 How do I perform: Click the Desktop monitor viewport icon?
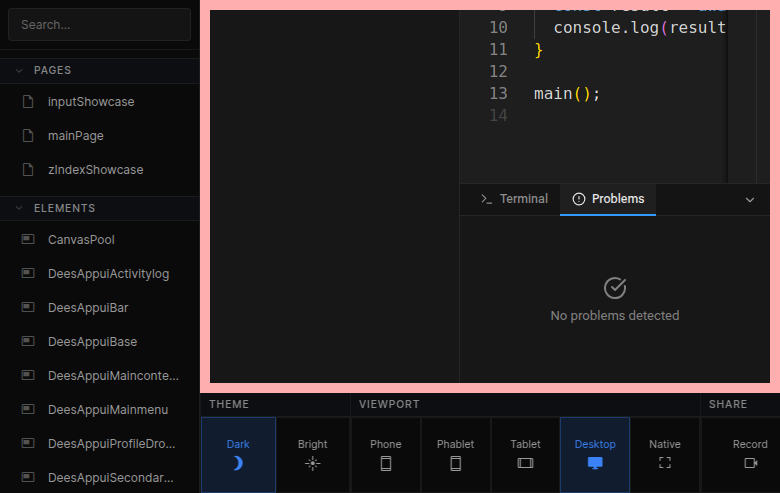point(595,463)
